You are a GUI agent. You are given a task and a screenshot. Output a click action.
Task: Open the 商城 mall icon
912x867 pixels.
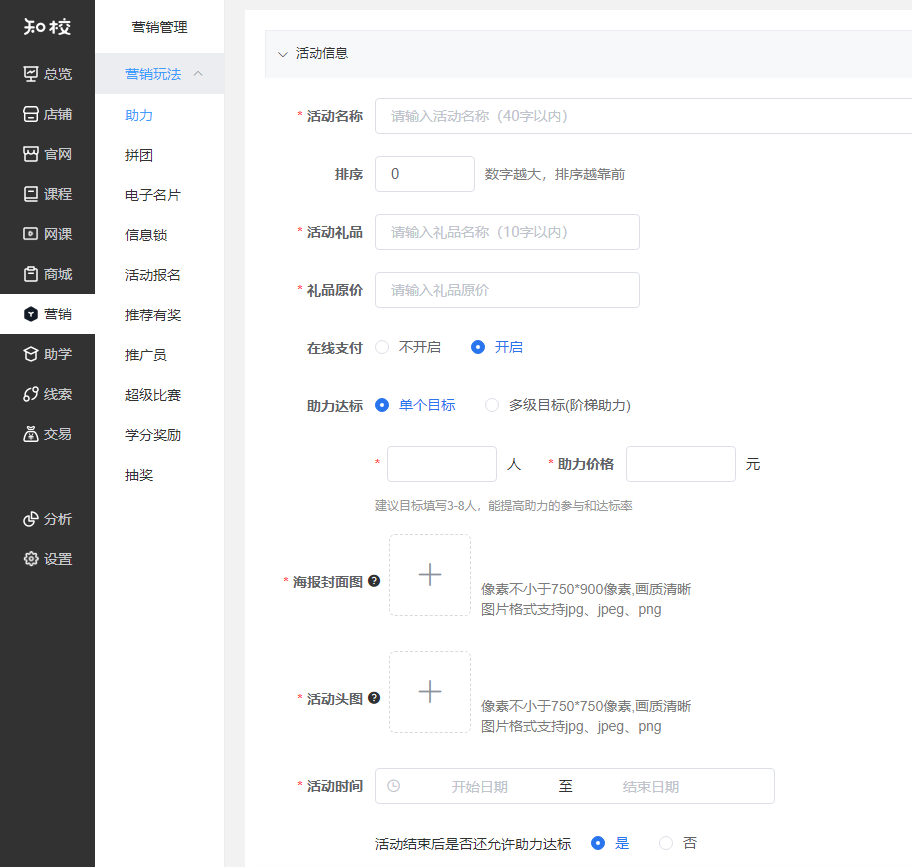[31, 274]
